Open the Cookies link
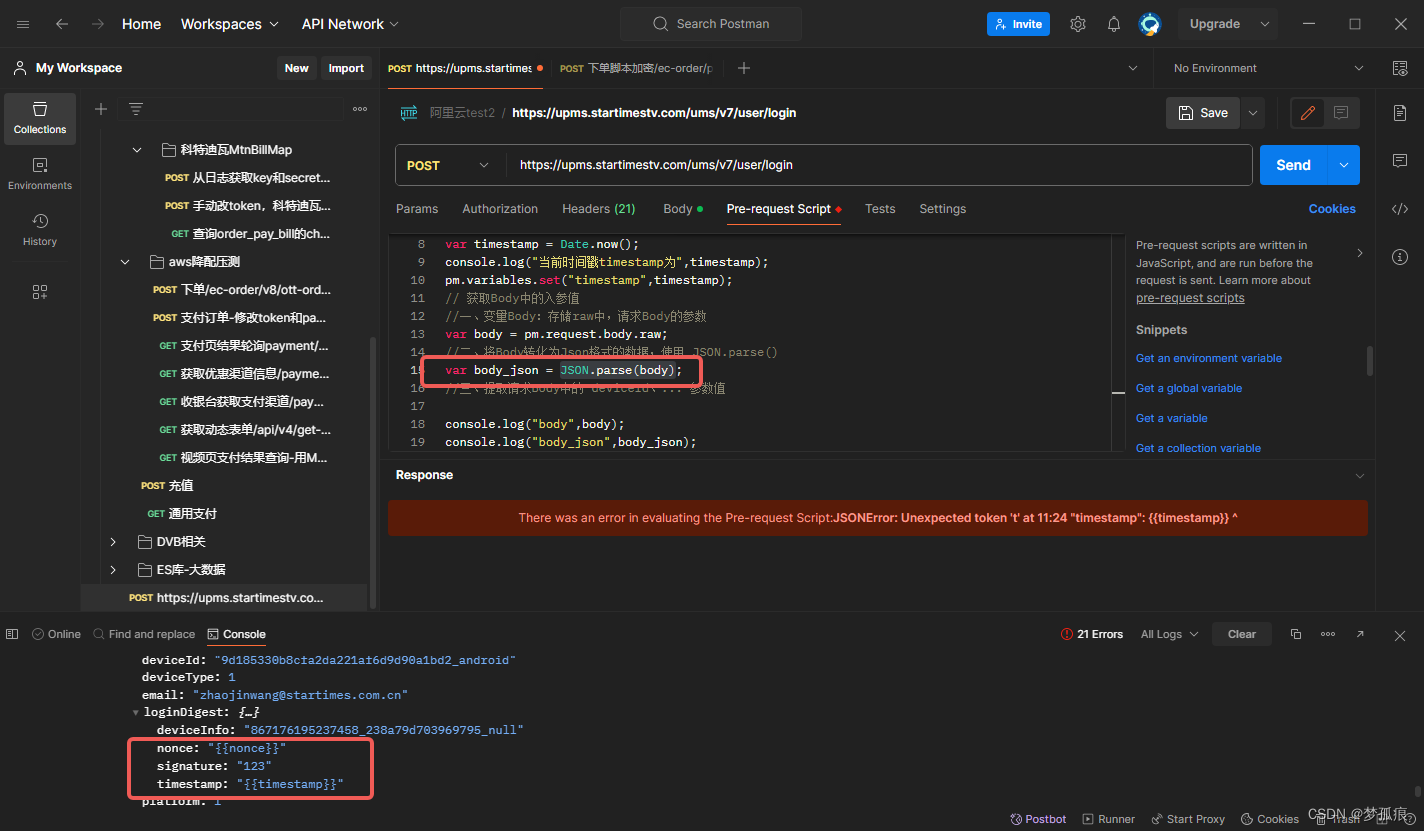The width and height of the screenshot is (1424, 831). pos(1332,209)
